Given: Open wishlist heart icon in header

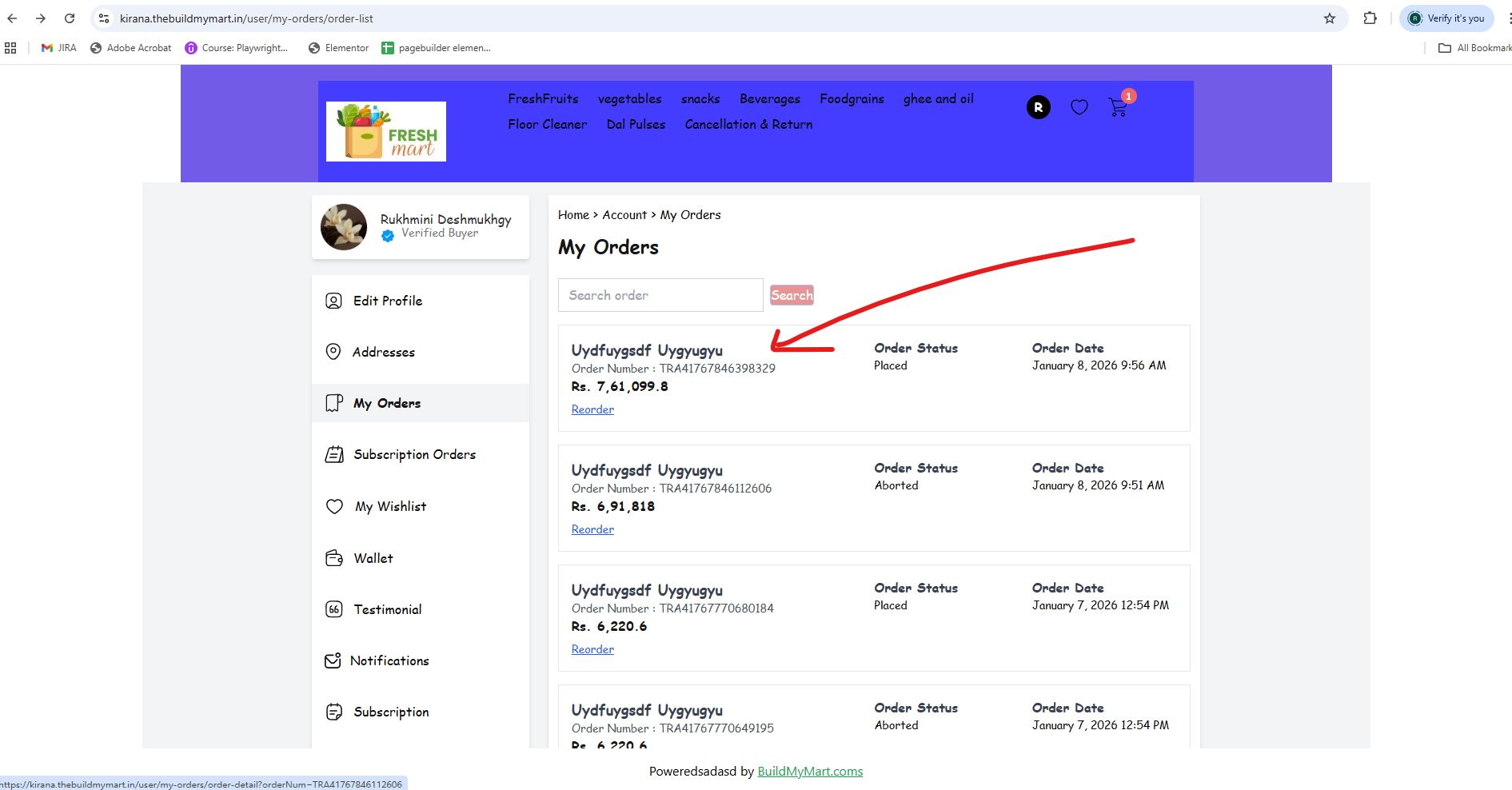Looking at the screenshot, I should click(1079, 107).
